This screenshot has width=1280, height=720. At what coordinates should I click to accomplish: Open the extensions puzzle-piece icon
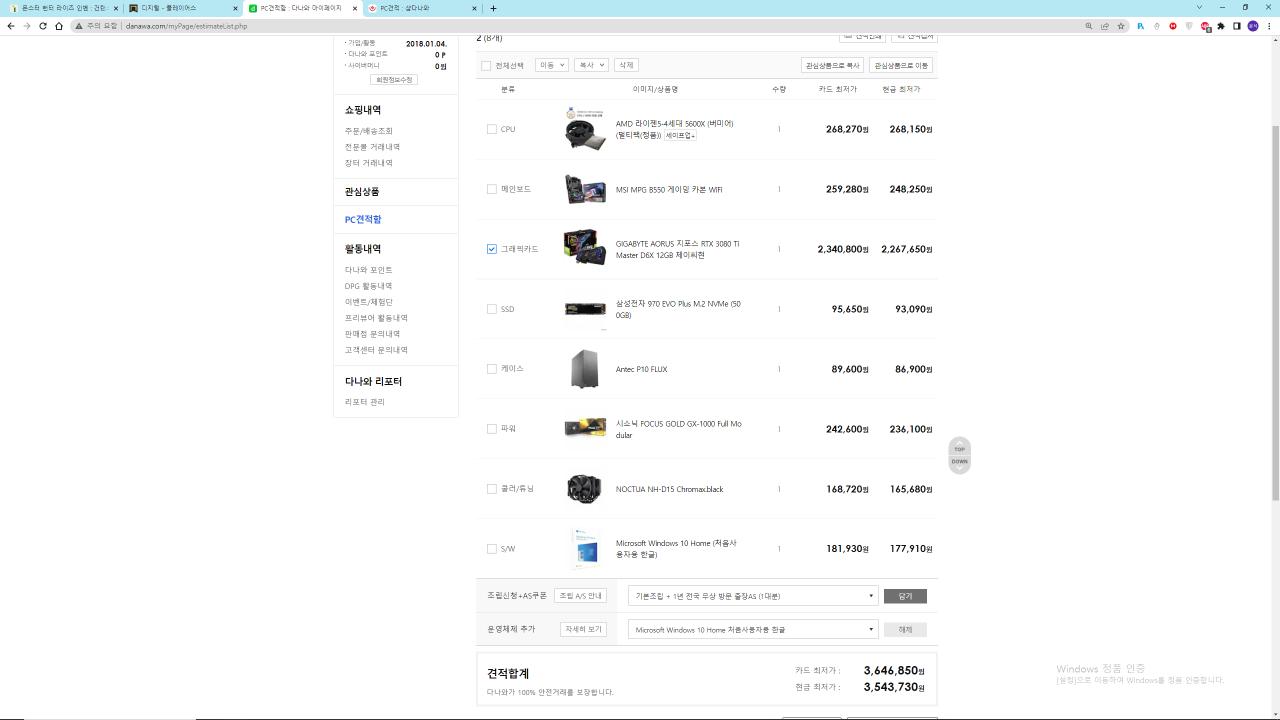click(1221, 26)
